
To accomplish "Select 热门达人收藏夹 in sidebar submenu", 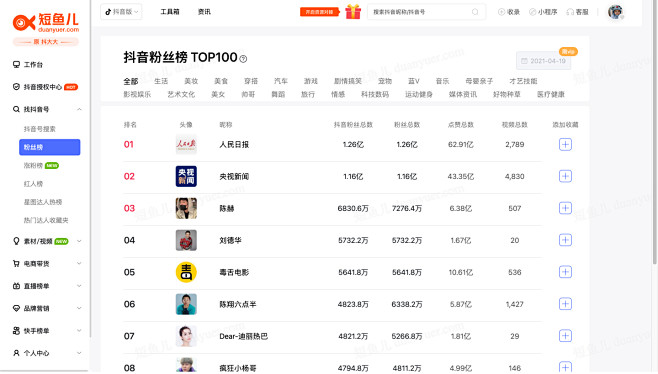I will [46, 220].
